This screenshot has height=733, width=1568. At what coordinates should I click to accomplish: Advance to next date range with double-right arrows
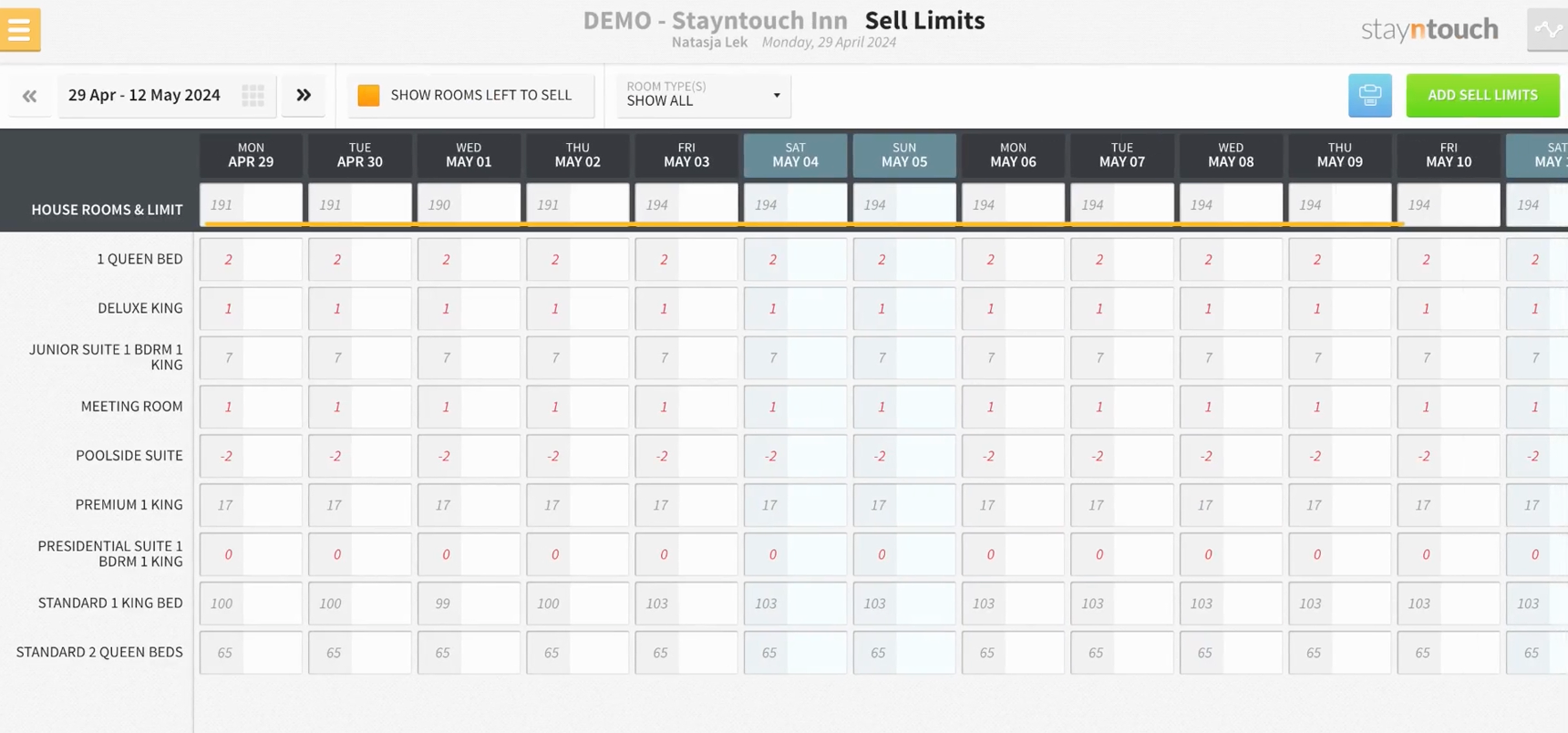(304, 95)
